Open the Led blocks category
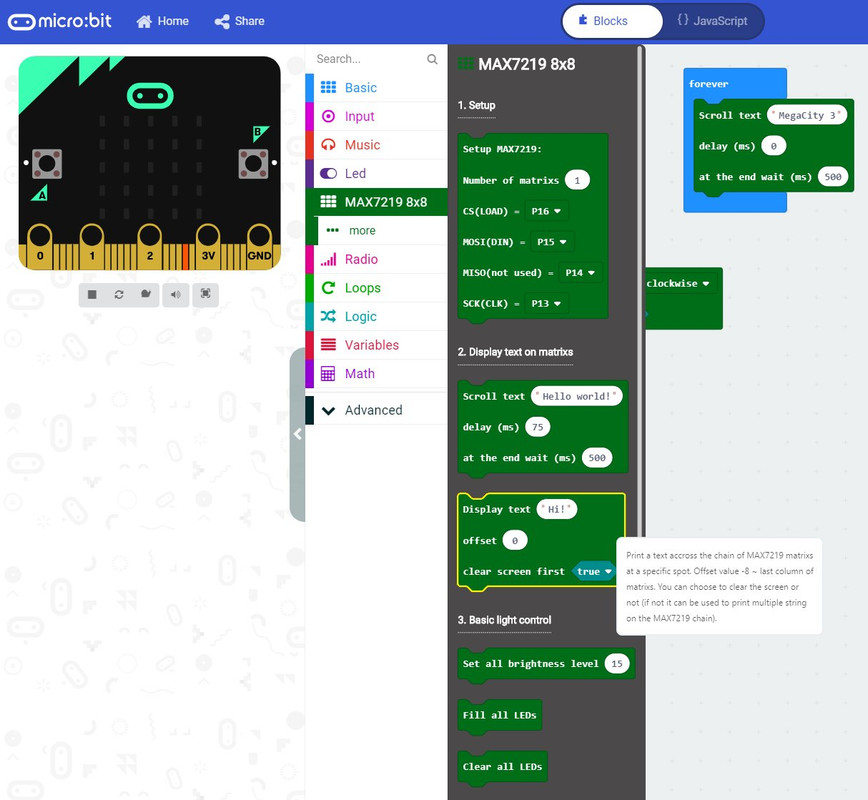 [376, 174]
